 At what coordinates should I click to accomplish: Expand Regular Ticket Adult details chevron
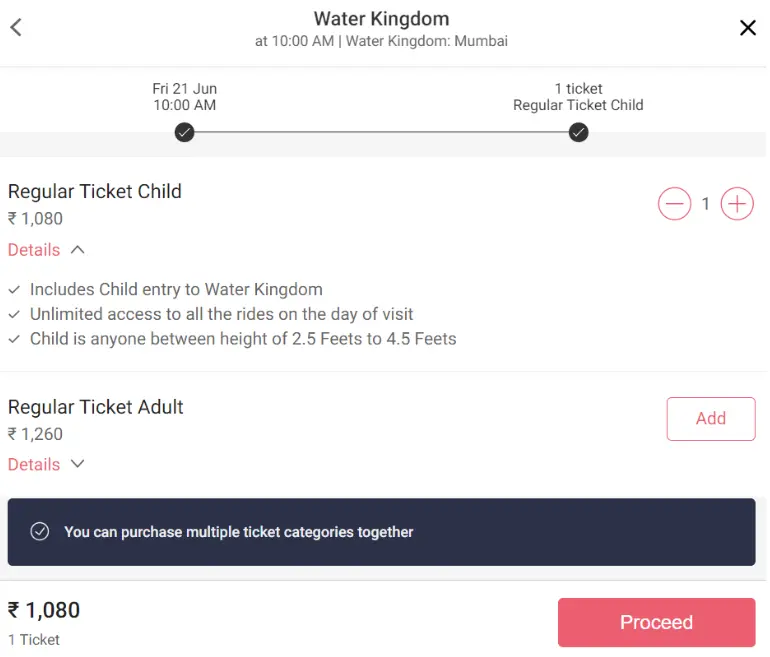tap(78, 464)
